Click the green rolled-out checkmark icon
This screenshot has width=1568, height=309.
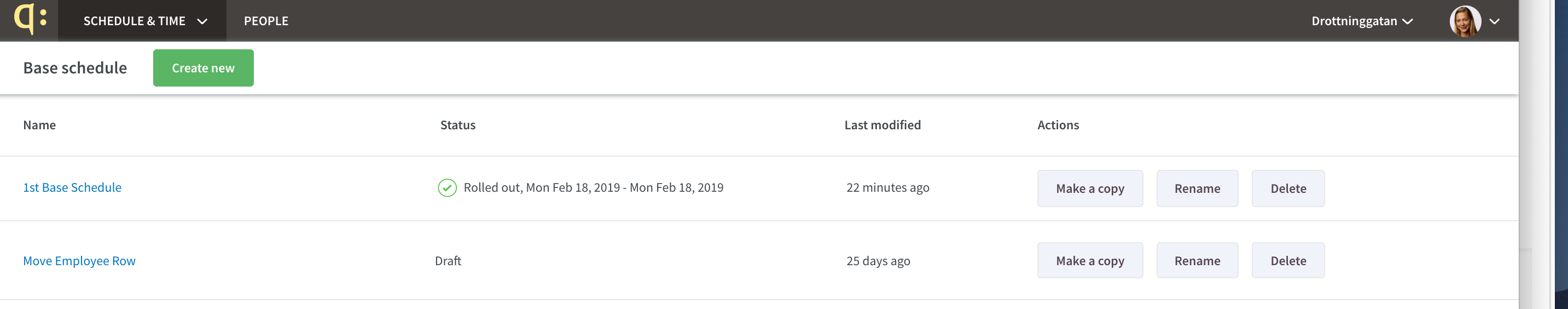tap(448, 188)
